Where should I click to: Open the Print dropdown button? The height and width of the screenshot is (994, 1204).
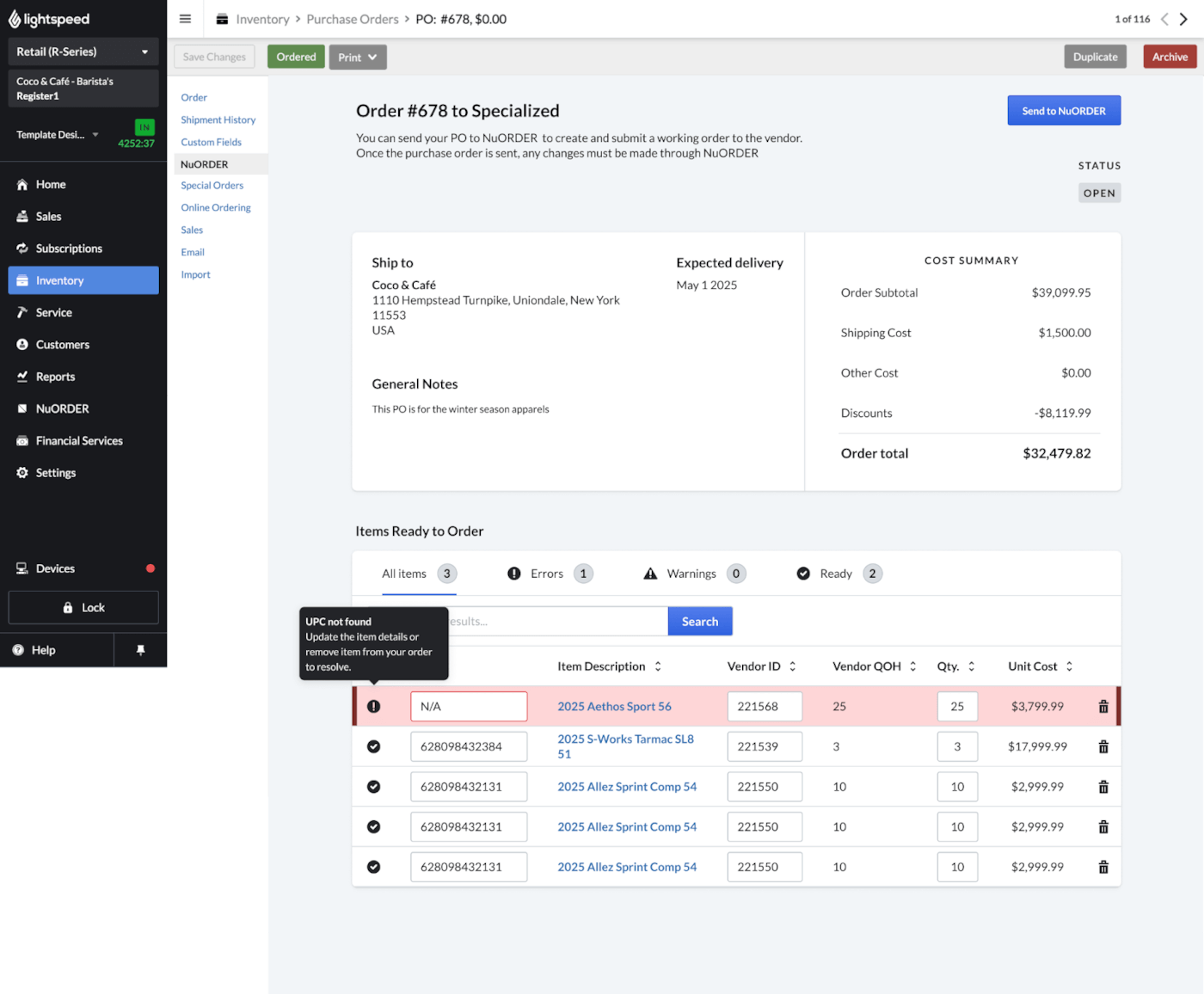click(x=358, y=58)
